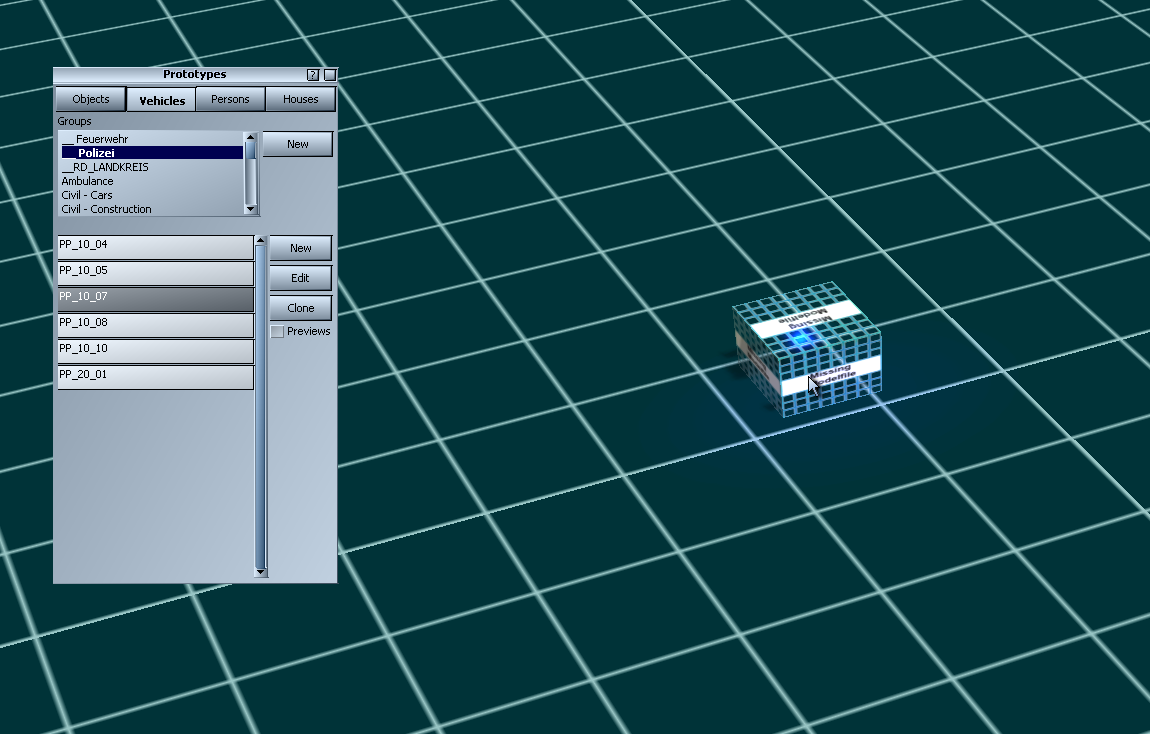The height and width of the screenshot is (734, 1150).
Task: Open the Persons tab
Action: click(230, 100)
